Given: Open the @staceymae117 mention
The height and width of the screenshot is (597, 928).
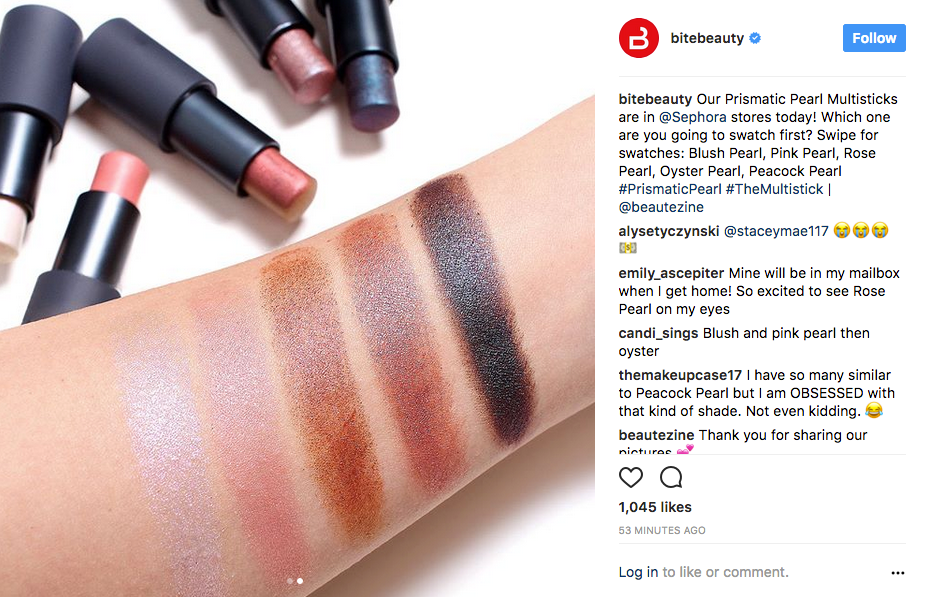Looking at the screenshot, I should 776,231.
